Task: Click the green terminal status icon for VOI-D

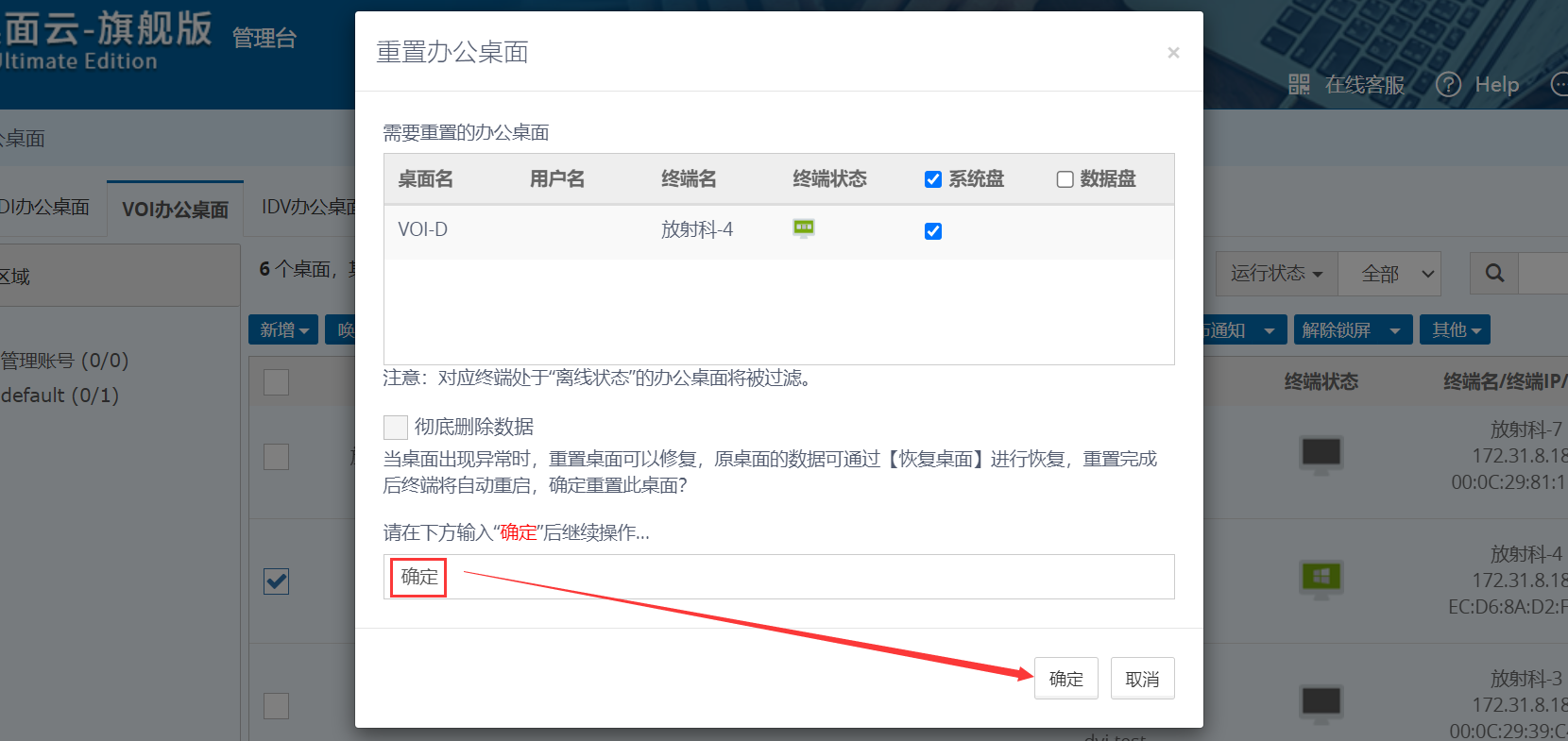Action: click(x=803, y=228)
